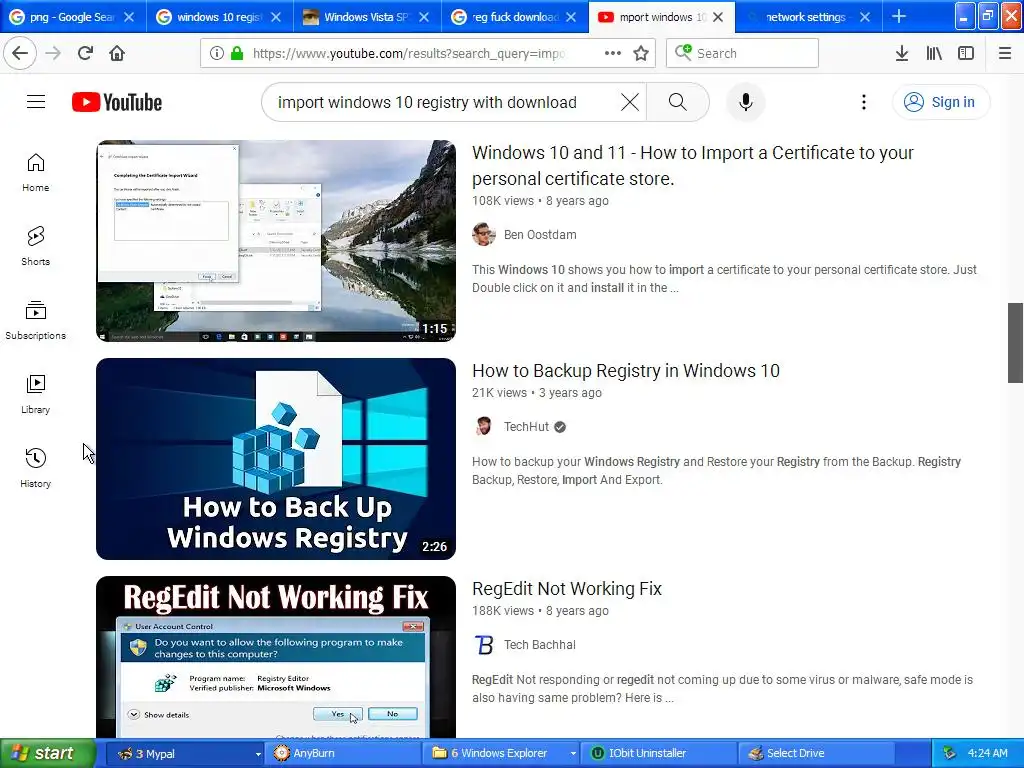Click the browser Search box
This screenshot has height=768, width=1024.
click(743, 53)
